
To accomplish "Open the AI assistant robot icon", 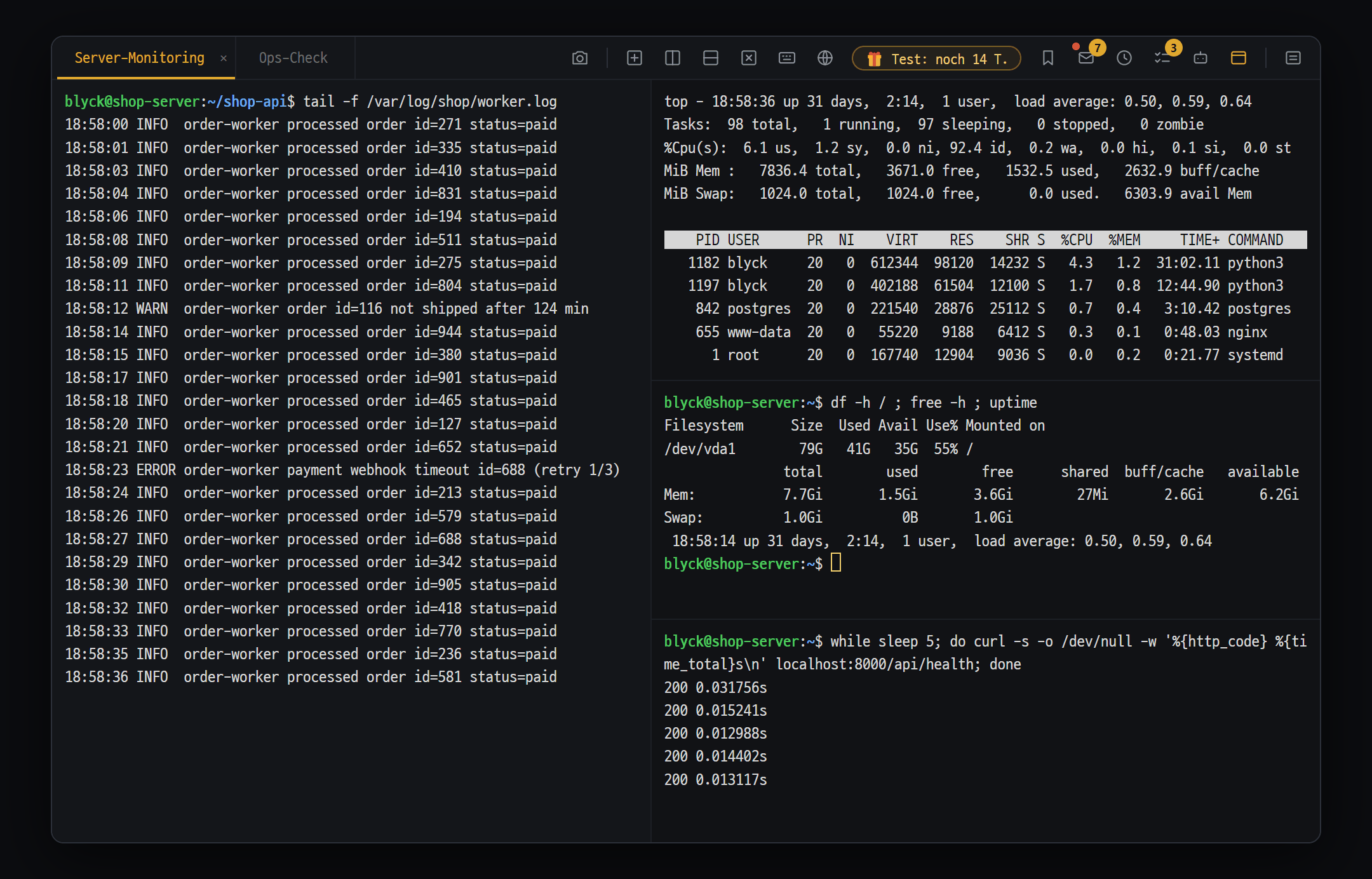I will coord(1200,58).
